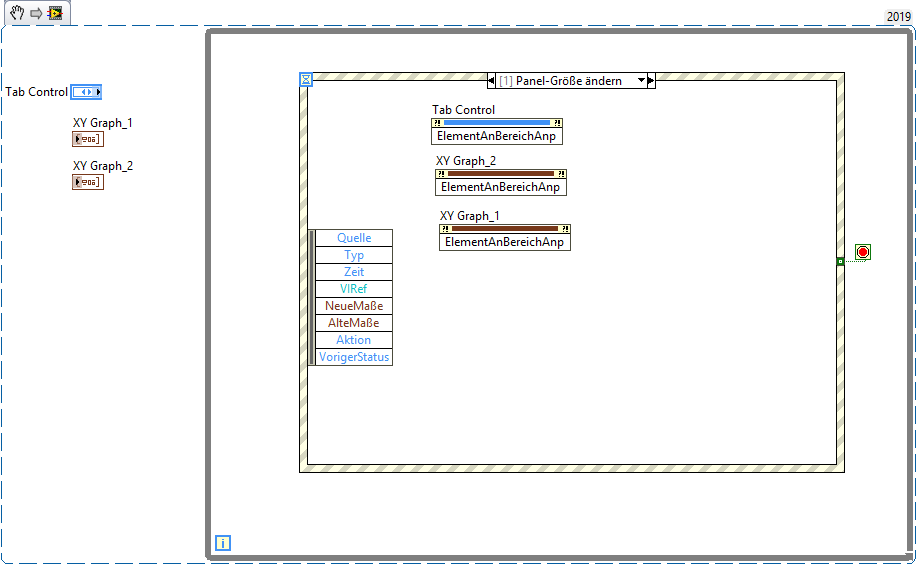The height and width of the screenshot is (565, 917).
Task: Select the XY Graph_2 terminal icon
Action: (x=88, y=182)
